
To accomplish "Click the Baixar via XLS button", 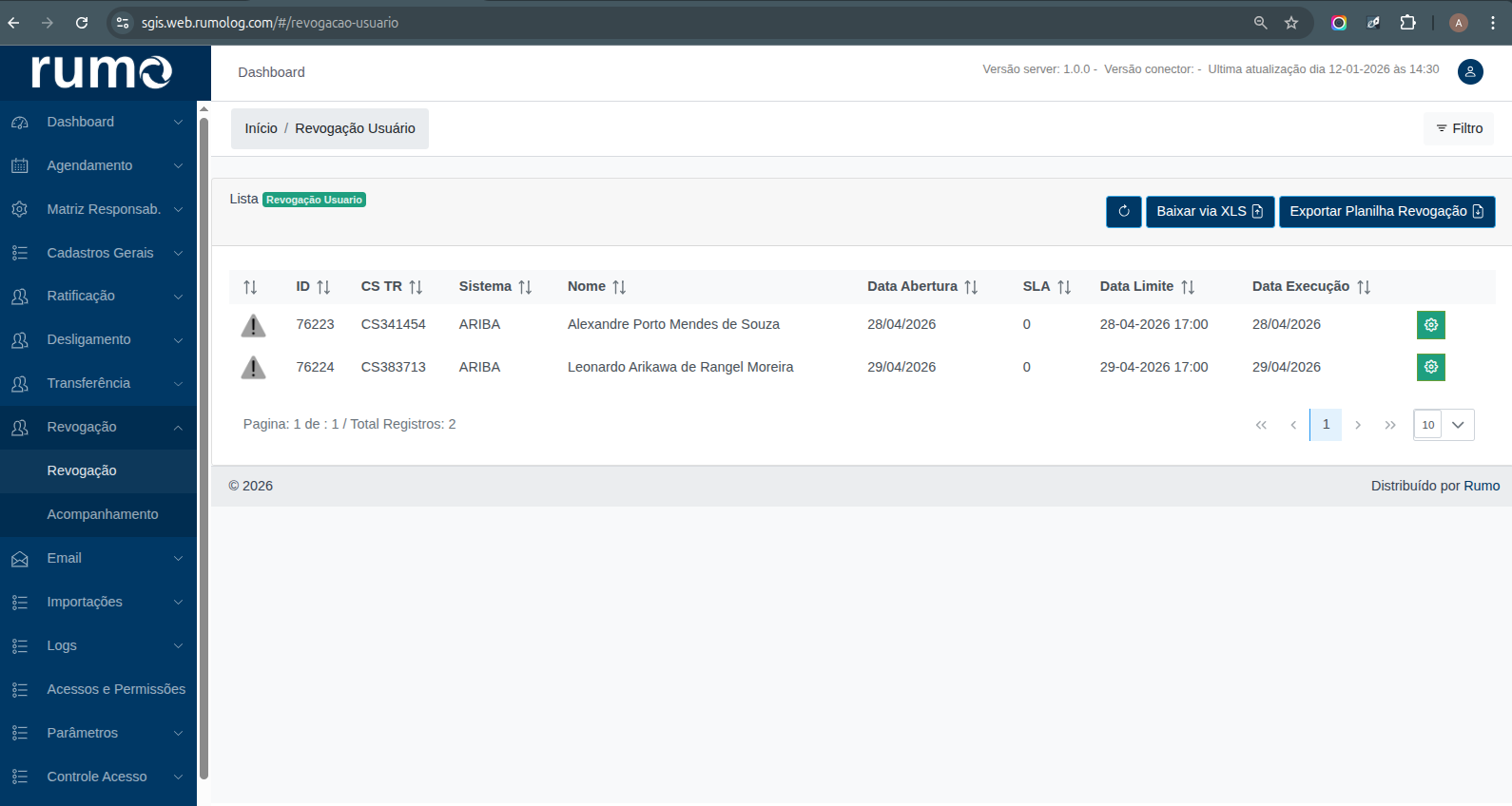I will pyautogui.click(x=1210, y=211).
